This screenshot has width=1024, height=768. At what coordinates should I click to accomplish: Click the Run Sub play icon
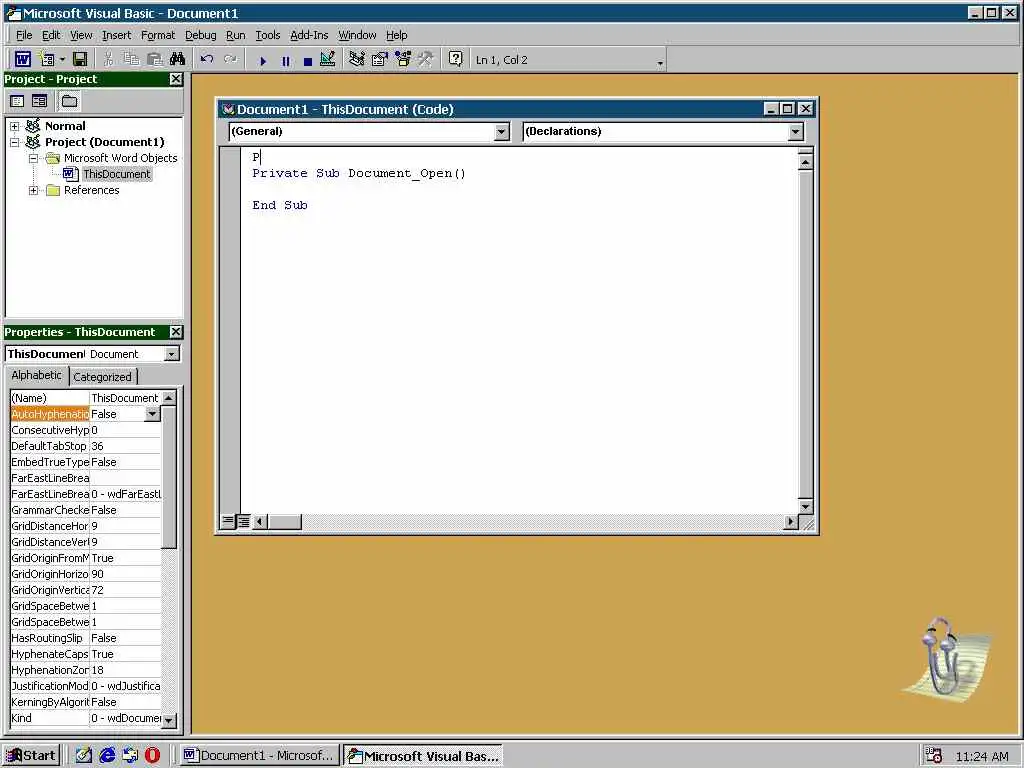click(263, 61)
